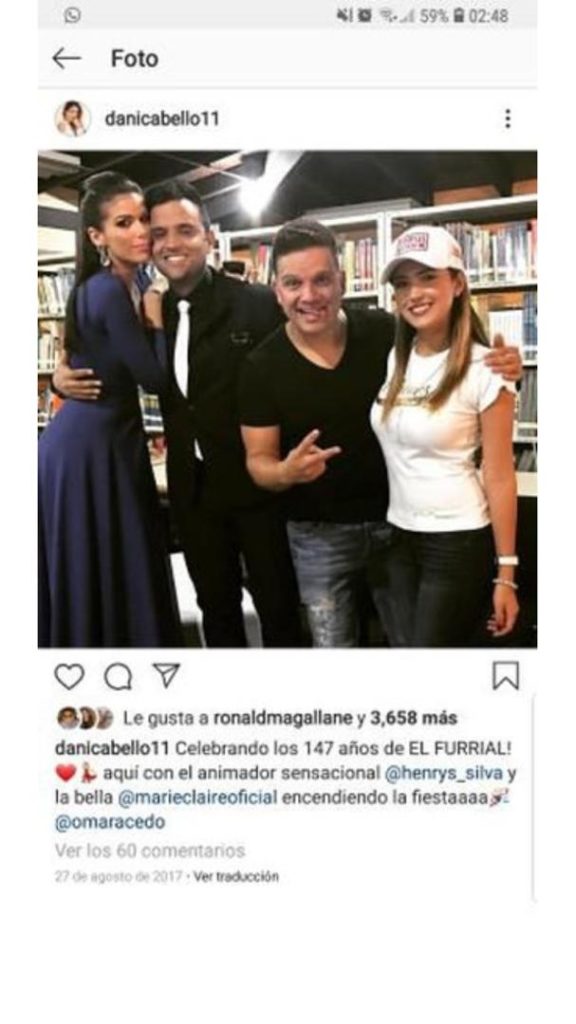This screenshot has height=1024, width=576.
Task: Open danicabello11 profile picture avatar
Action: 72,119
